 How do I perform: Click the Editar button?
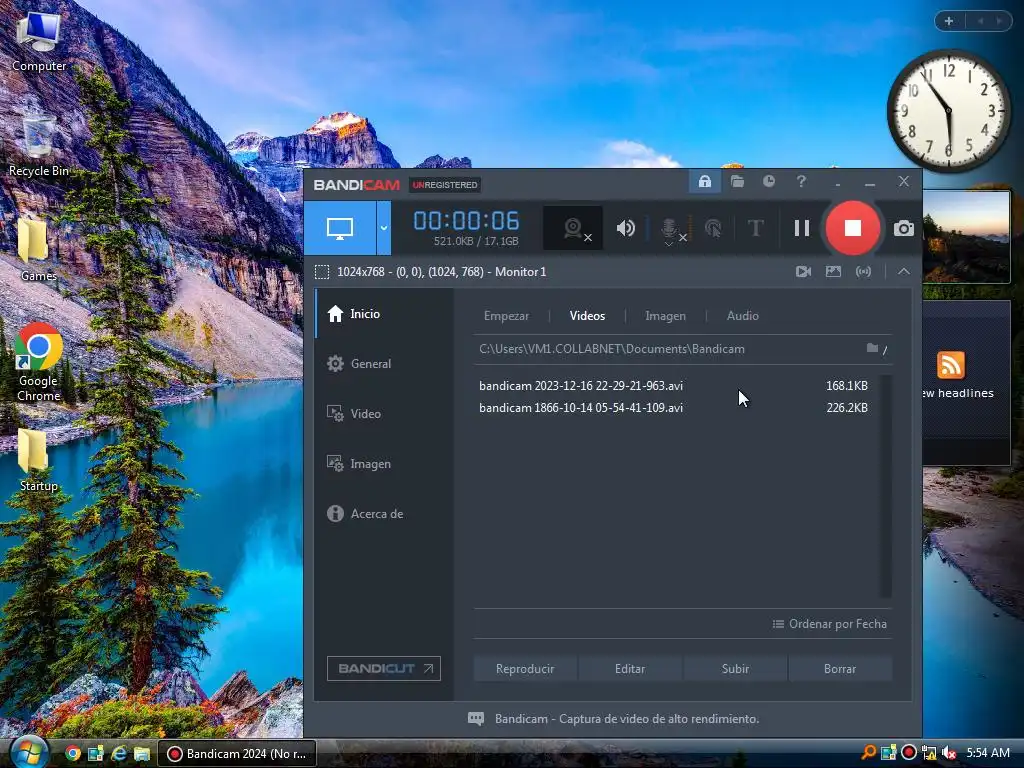630,669
